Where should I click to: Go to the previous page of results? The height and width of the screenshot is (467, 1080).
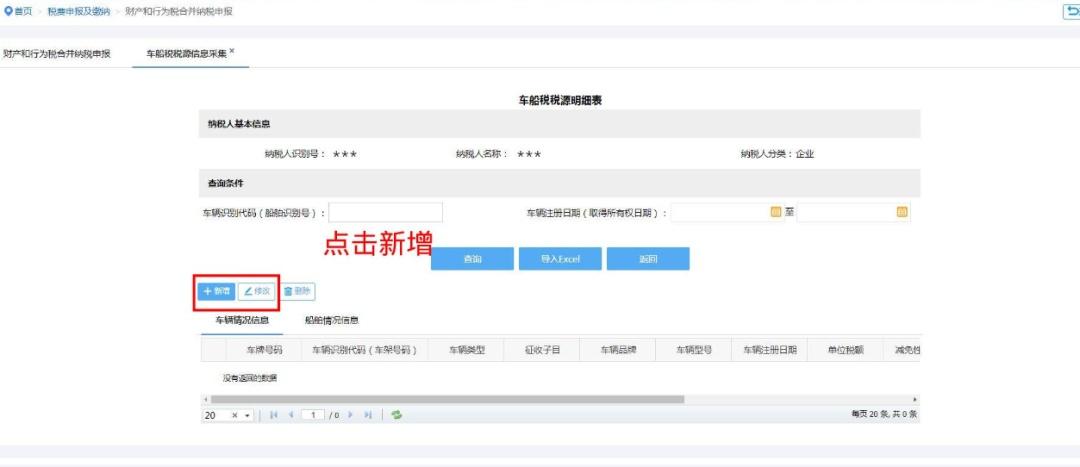pos(290,415)
